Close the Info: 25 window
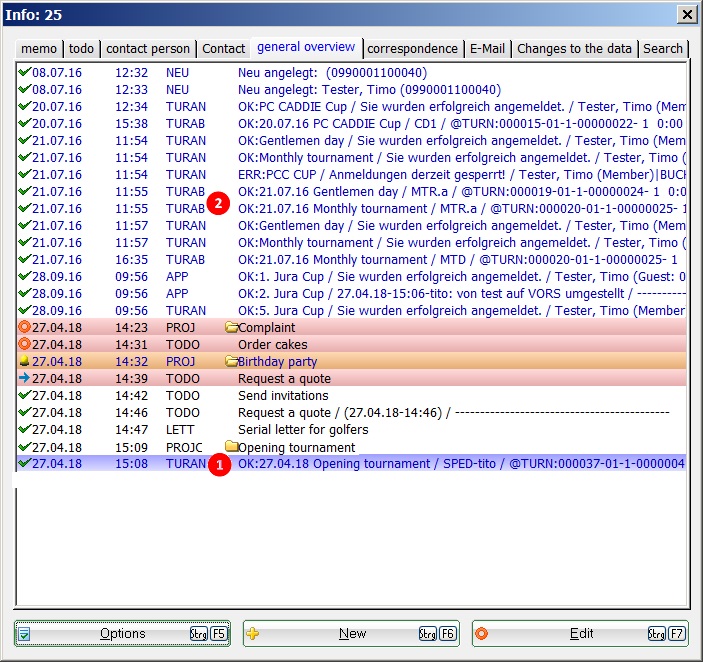The width and height of the screenshot is (703, 662). point(686,14)
